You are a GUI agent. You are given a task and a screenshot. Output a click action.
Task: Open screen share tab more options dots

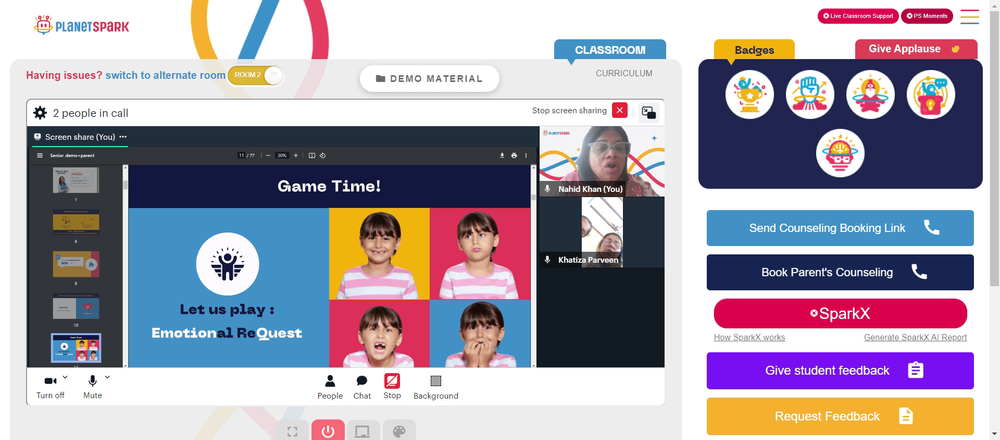(x=123, y=136)
